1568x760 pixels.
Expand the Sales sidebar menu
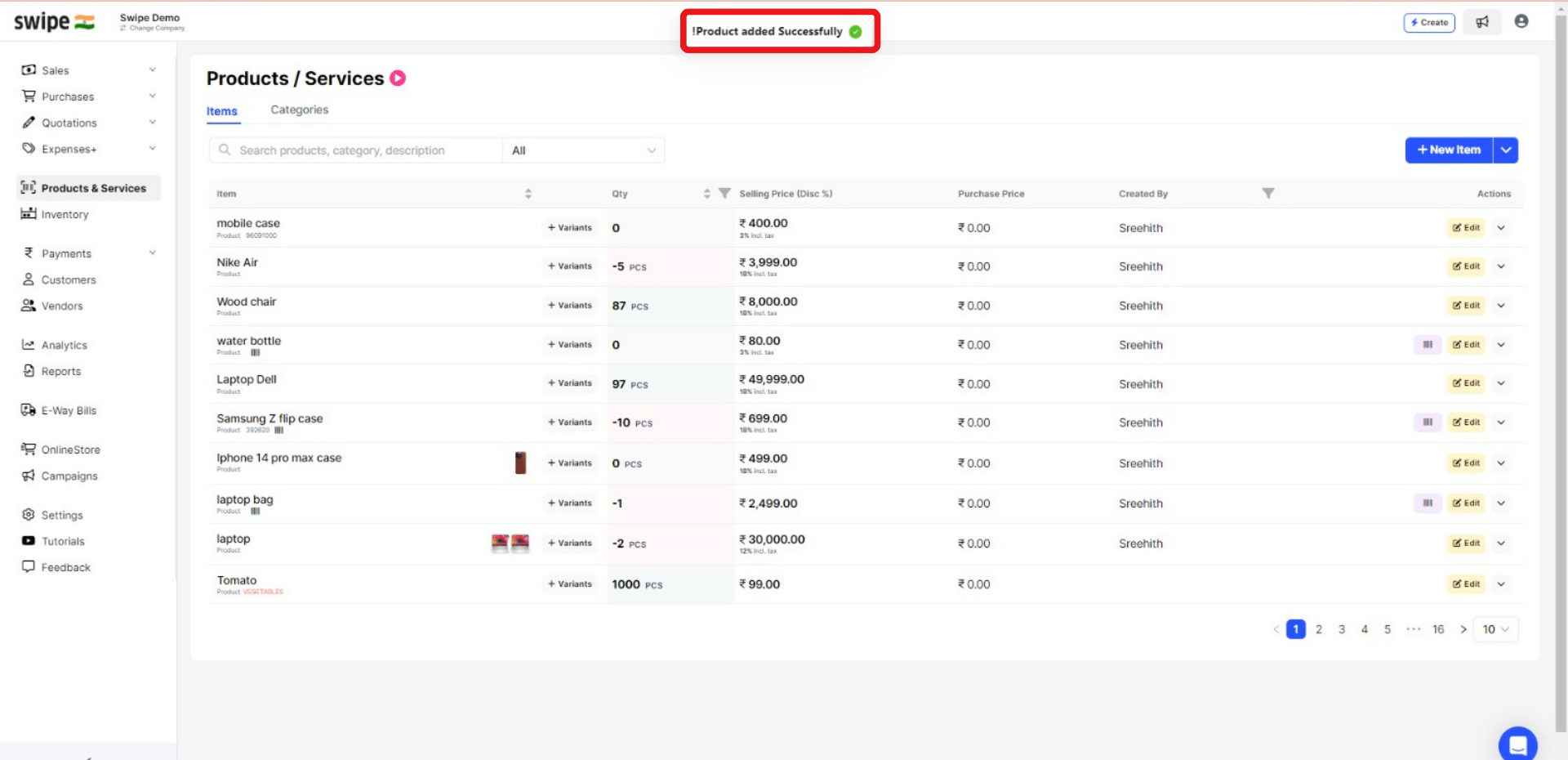coord(54,70)
